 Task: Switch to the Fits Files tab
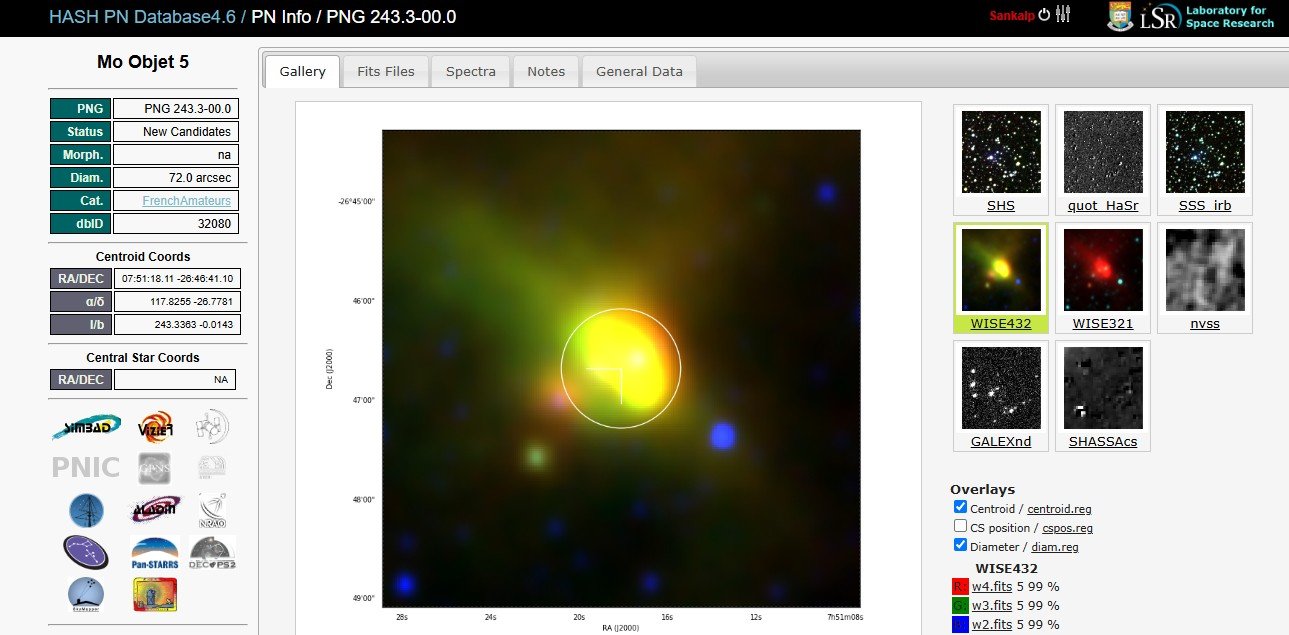[385, 71]
